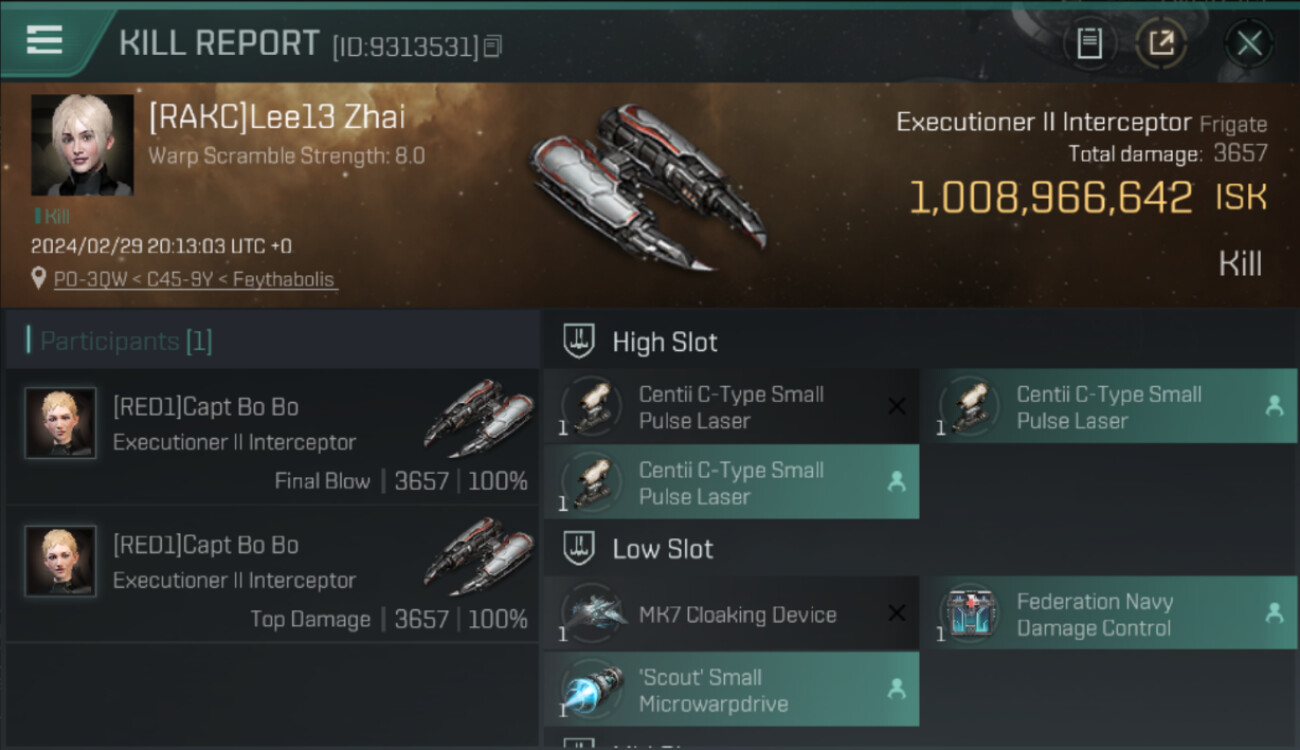Viewport: 1300px width, 750px height.
Task: Click the clipboard notes icon
Action: tap(1089, 43)
